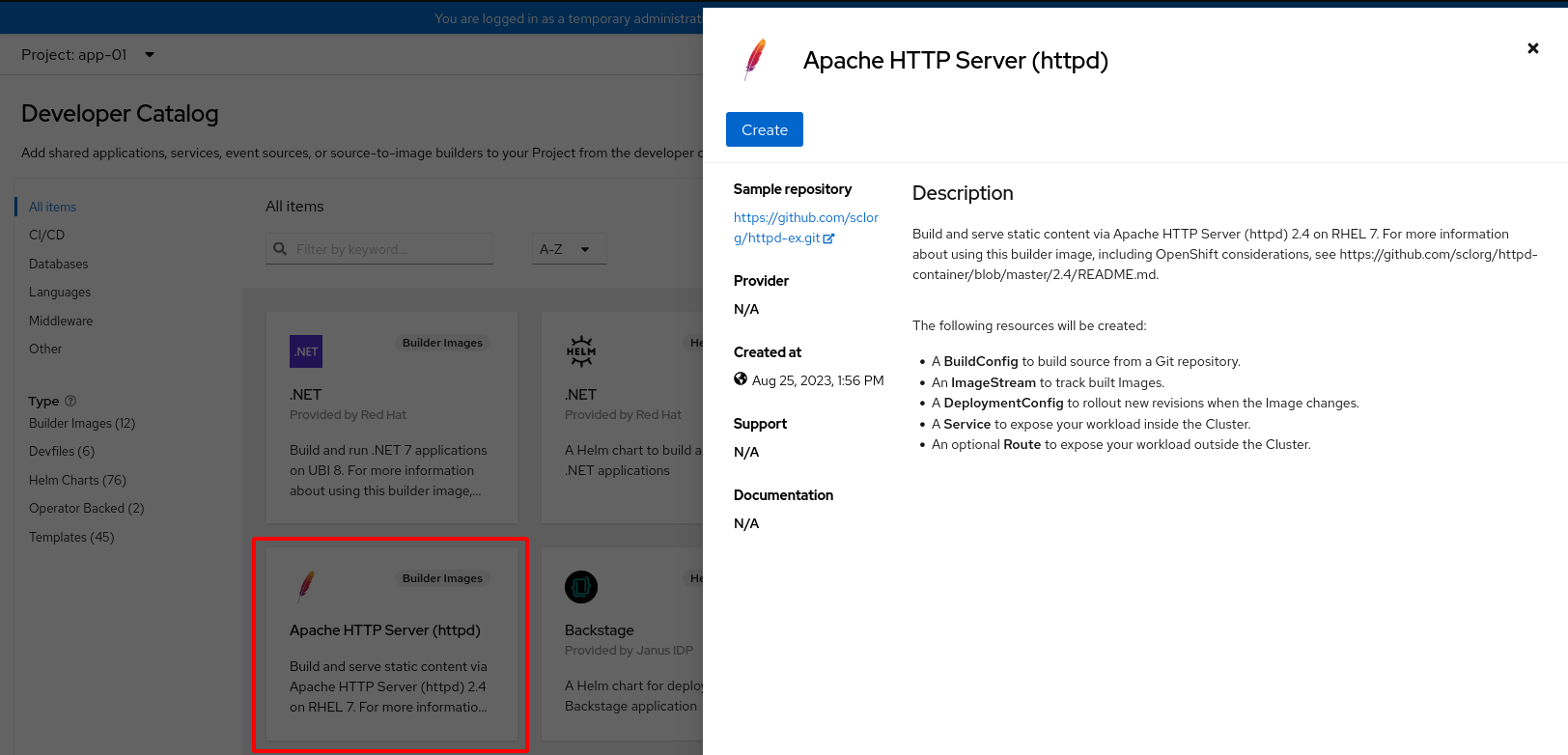Click the Developer Catalog page heading

point(120,114)
